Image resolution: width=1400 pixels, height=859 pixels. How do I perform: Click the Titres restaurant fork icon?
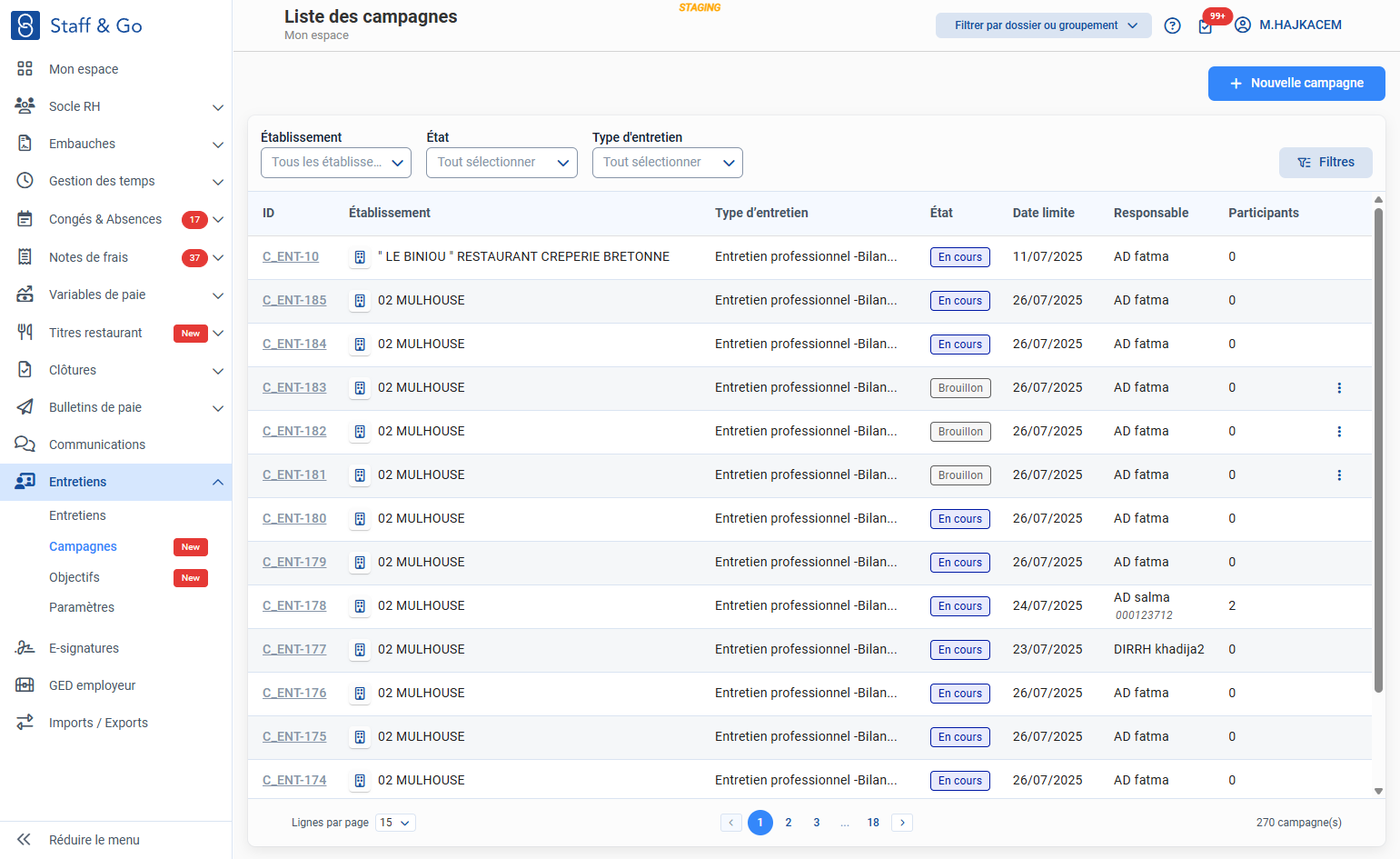pyautogui.click(x=25, y=332)
